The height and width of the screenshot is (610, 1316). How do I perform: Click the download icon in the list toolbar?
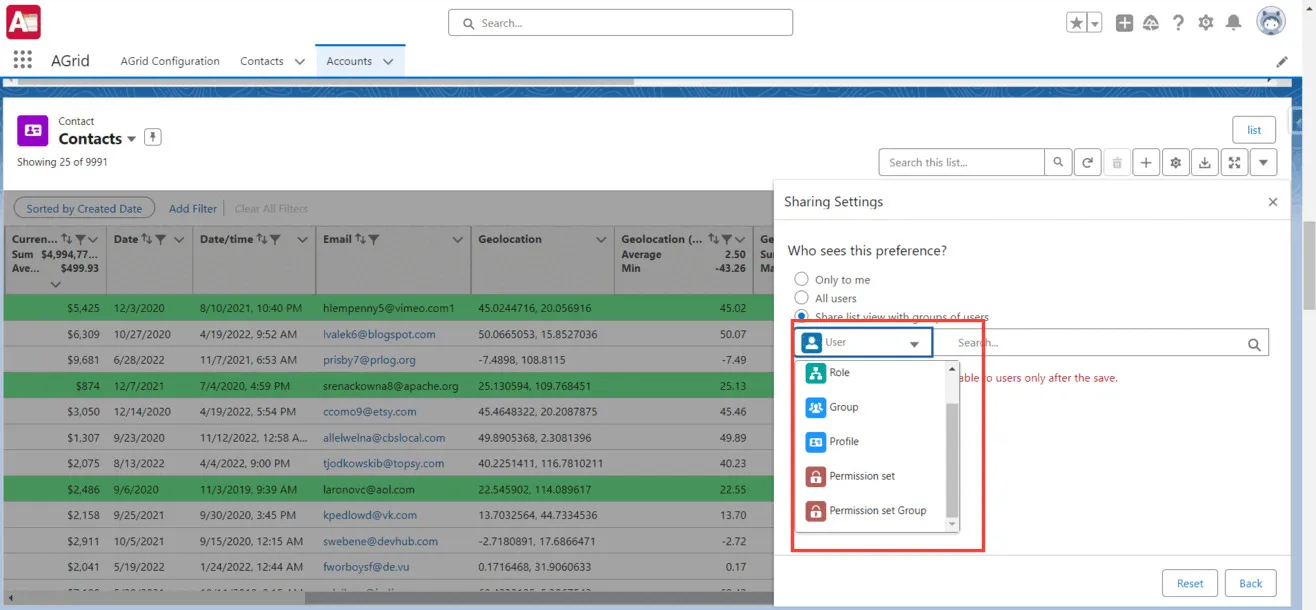pyautogui.click(x=1204, y=161)
